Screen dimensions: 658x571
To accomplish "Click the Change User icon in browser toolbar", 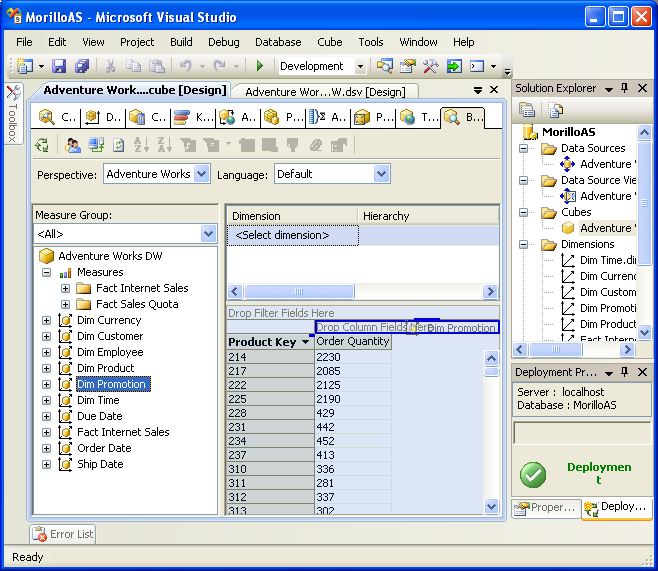I will coord(73,145).
